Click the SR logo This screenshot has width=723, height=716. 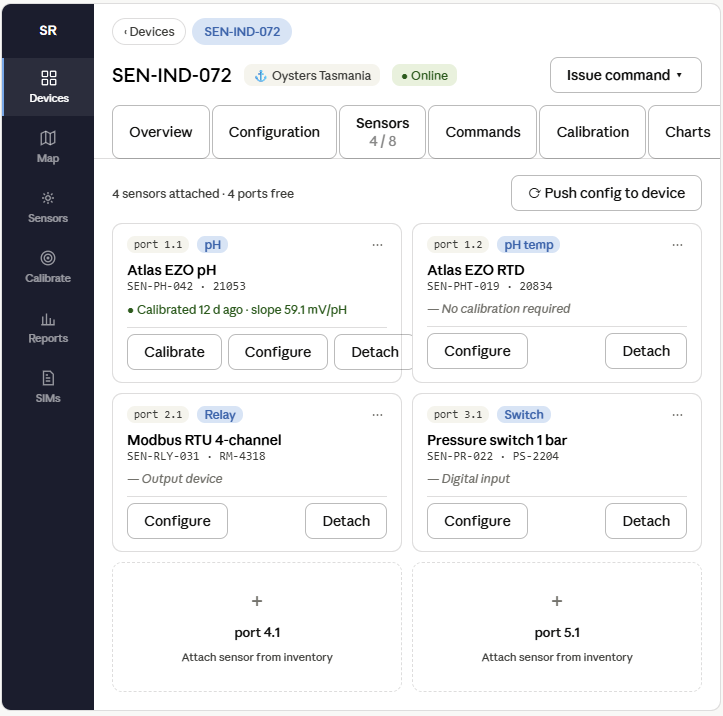[x=48, y=30]
